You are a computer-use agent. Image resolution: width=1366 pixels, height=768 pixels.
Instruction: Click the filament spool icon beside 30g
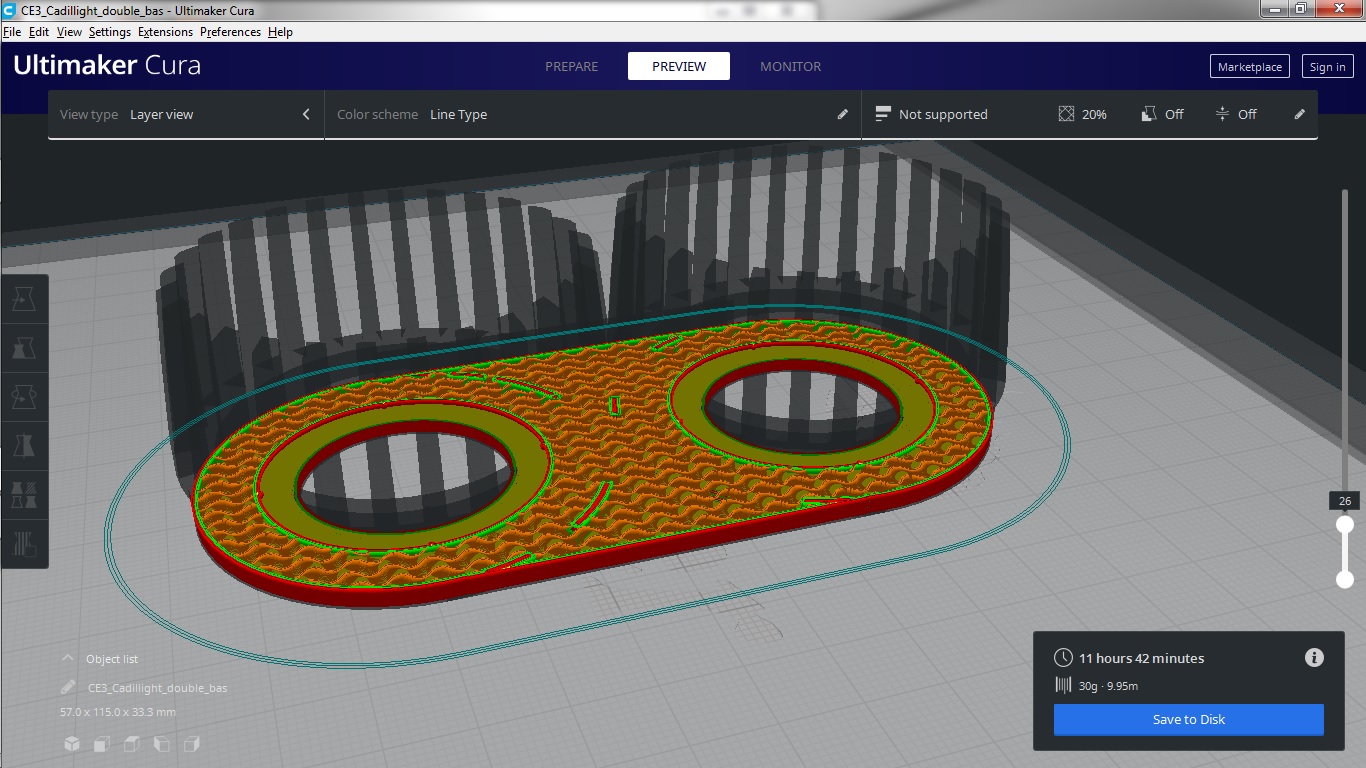pyautogui.click(x=1063, y=685)
